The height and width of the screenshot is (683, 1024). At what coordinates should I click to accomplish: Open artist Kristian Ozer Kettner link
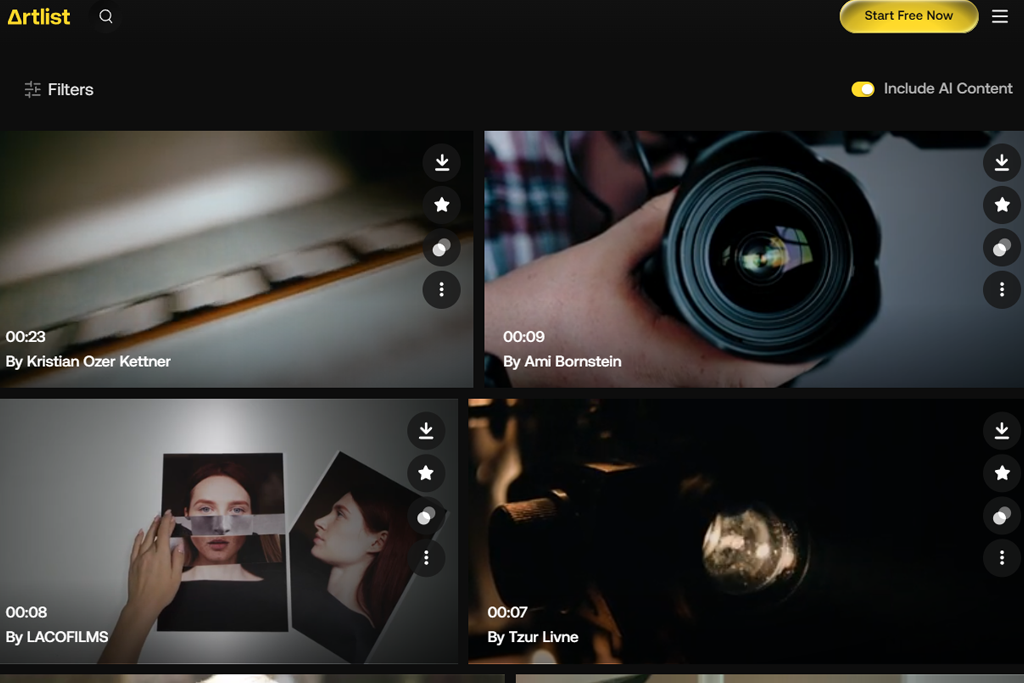99,361
